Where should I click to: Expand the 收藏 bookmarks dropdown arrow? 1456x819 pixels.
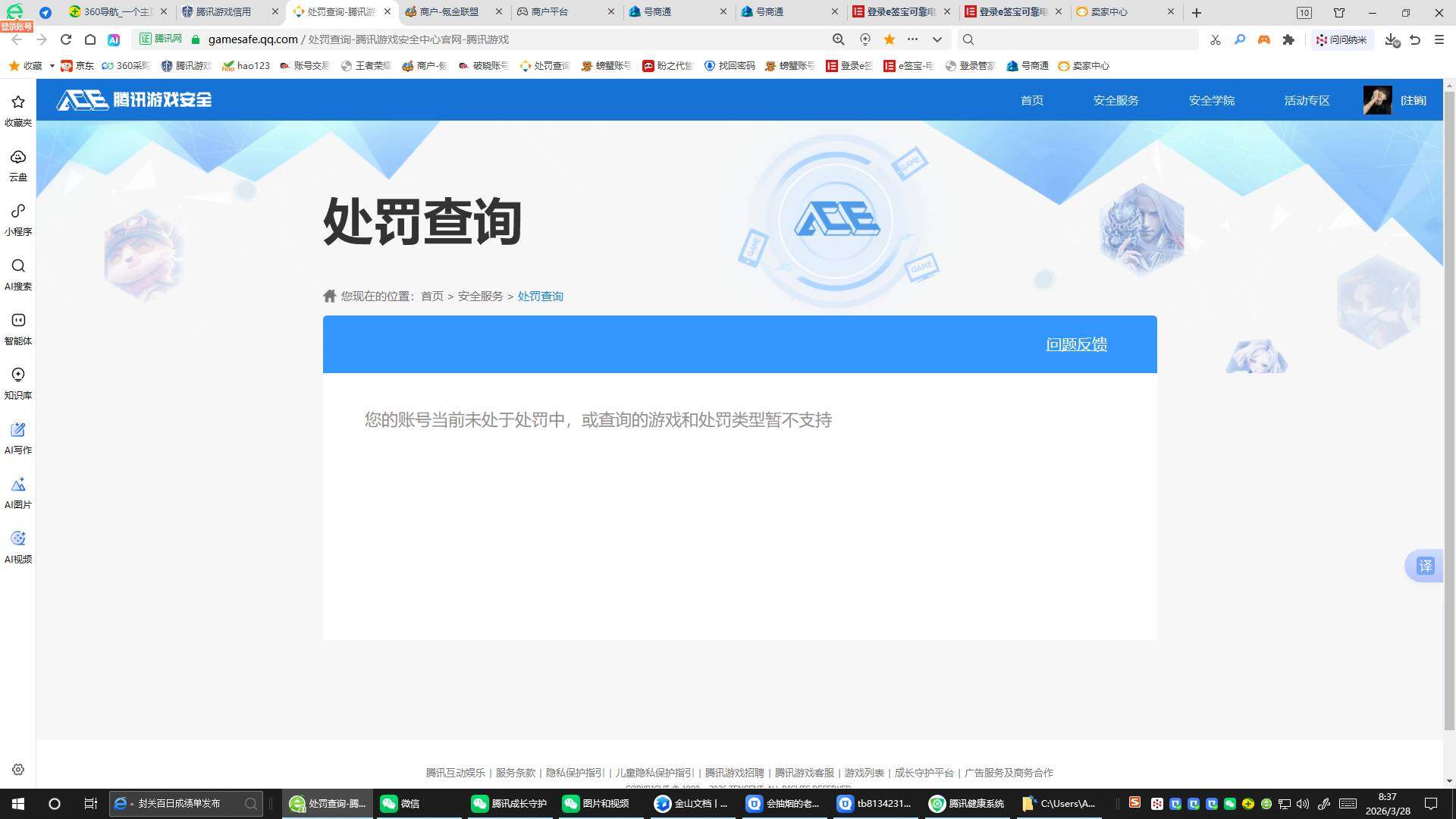tap(52, 65)
